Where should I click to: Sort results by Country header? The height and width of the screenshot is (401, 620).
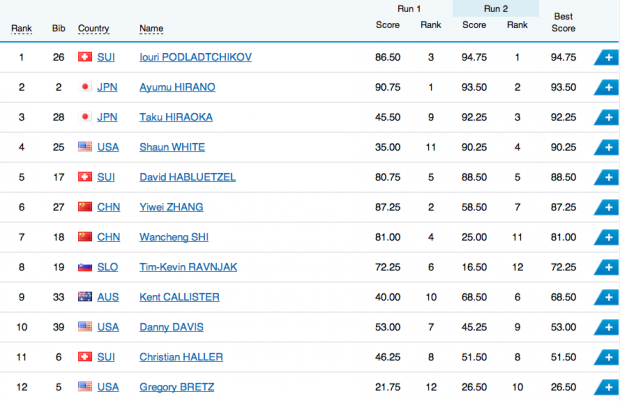pyautogui.click(x=93, y=28)
